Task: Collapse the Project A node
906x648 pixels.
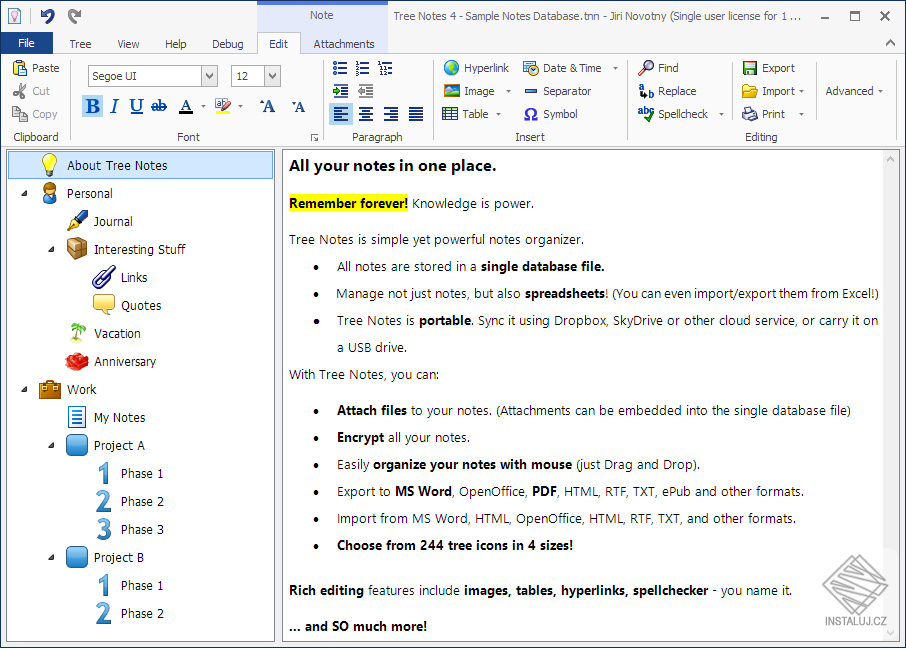Action: point(51,446)
